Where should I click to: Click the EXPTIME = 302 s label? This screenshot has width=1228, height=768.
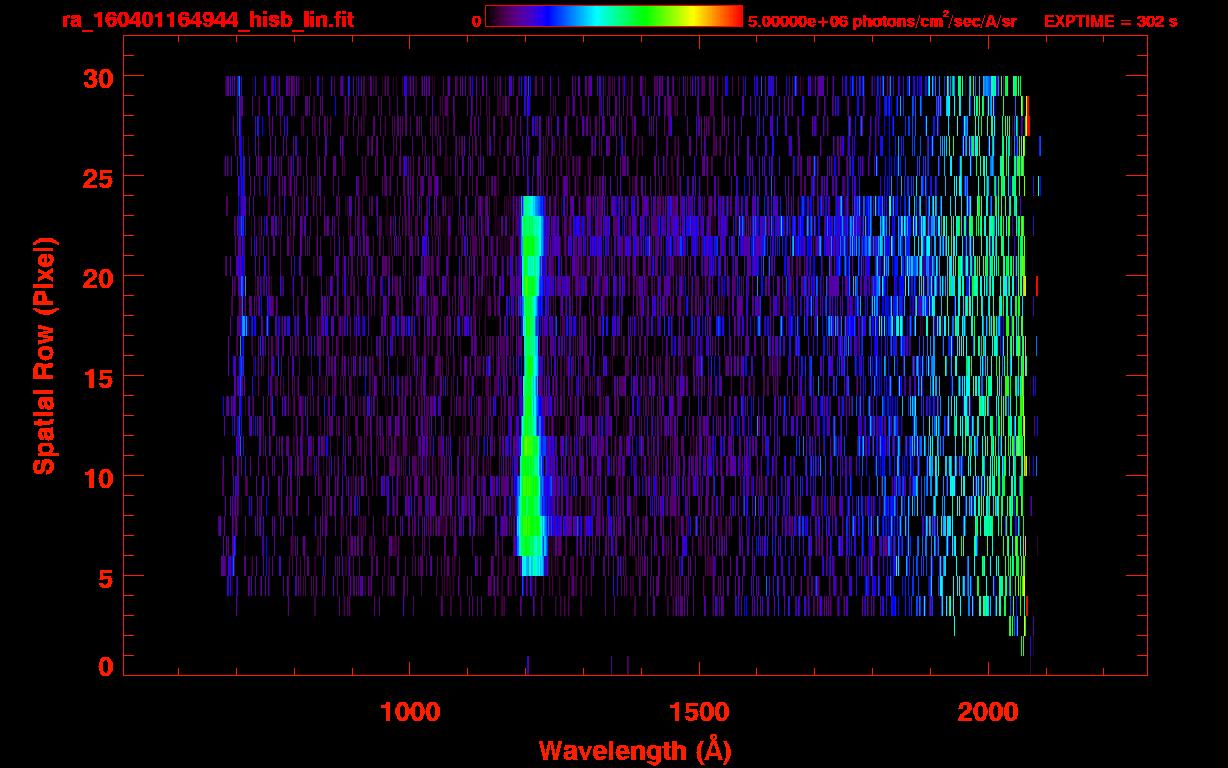[1110, 21]
